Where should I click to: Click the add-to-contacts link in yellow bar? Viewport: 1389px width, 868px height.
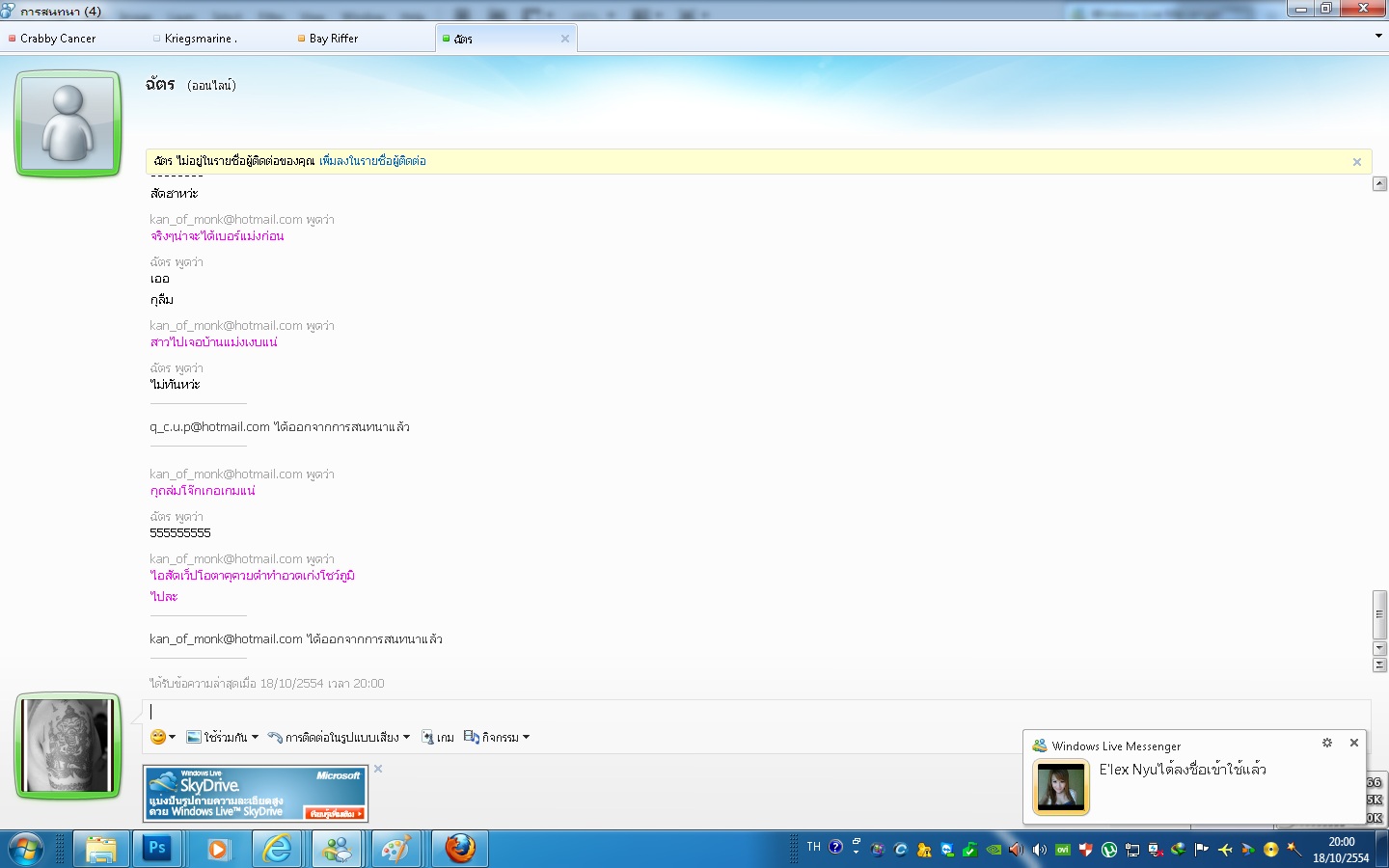[x=372, y=161]
